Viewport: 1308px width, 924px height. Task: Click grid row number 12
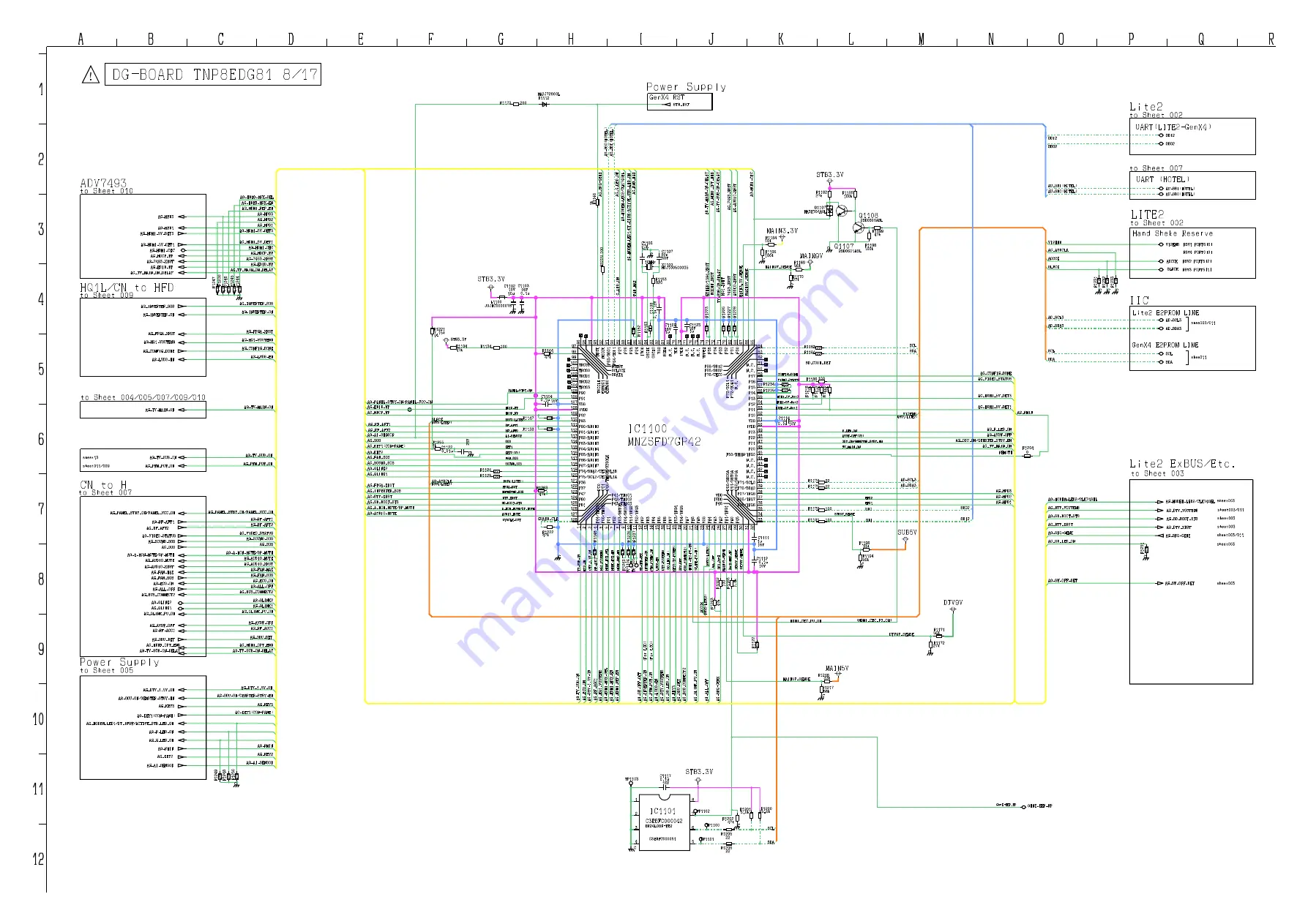point(39,859)
